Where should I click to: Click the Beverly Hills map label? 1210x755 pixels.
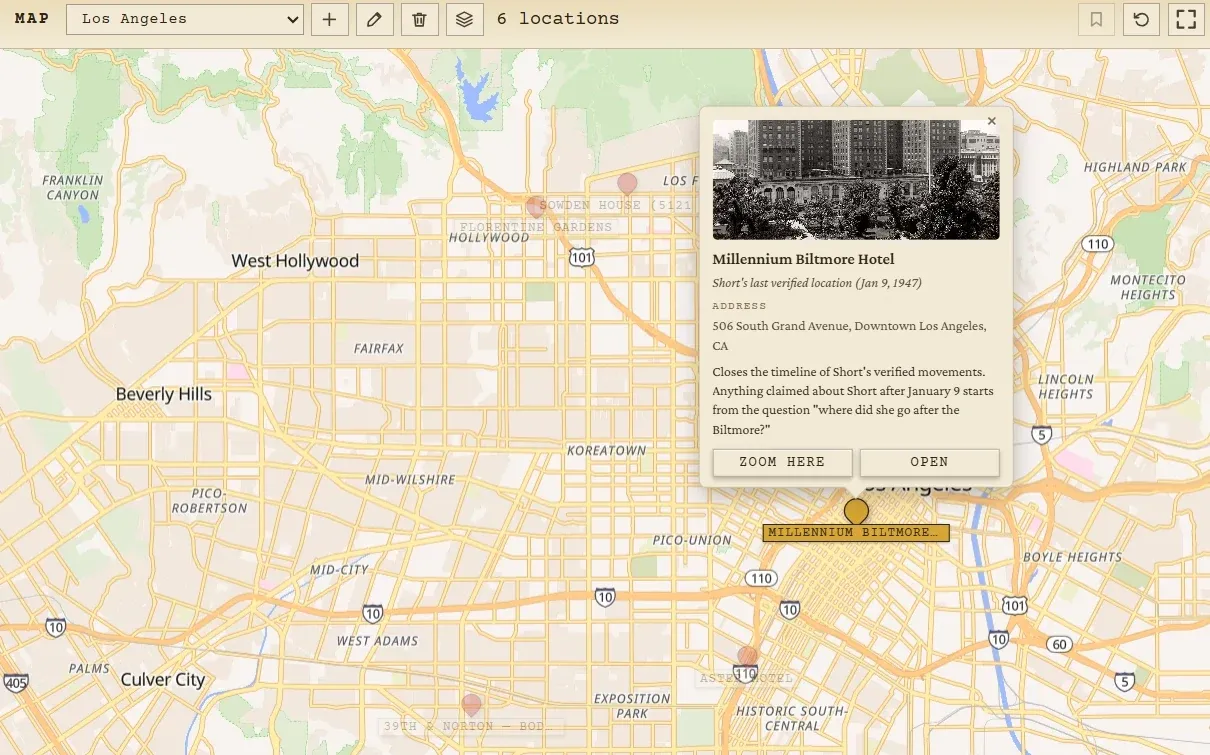pyautogui.click(x=164, y=394)
